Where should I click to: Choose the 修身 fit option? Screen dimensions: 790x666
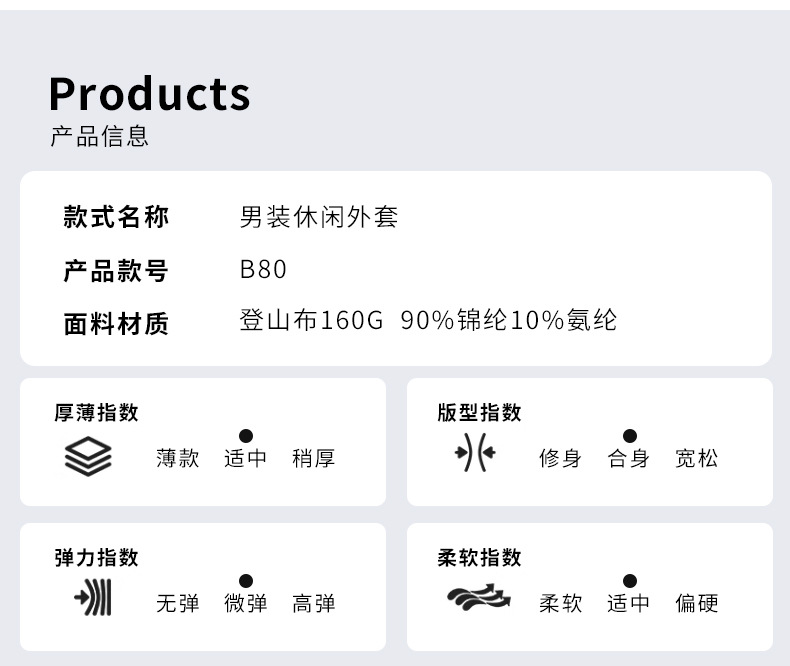coord(560,459)
